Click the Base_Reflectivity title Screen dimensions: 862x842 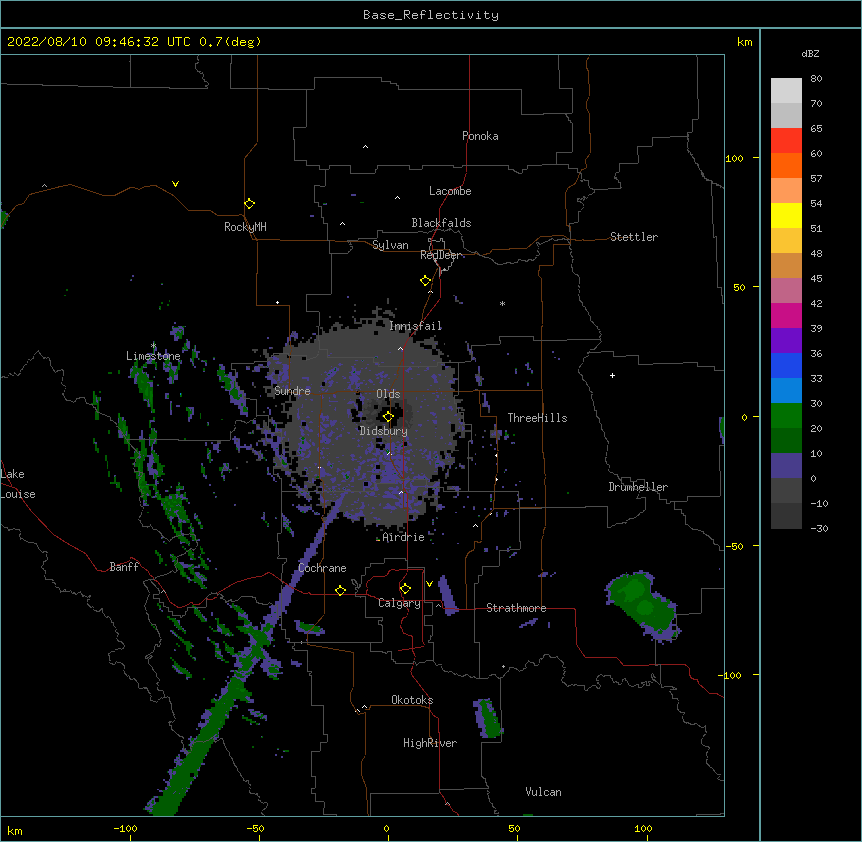pos(431,15)
